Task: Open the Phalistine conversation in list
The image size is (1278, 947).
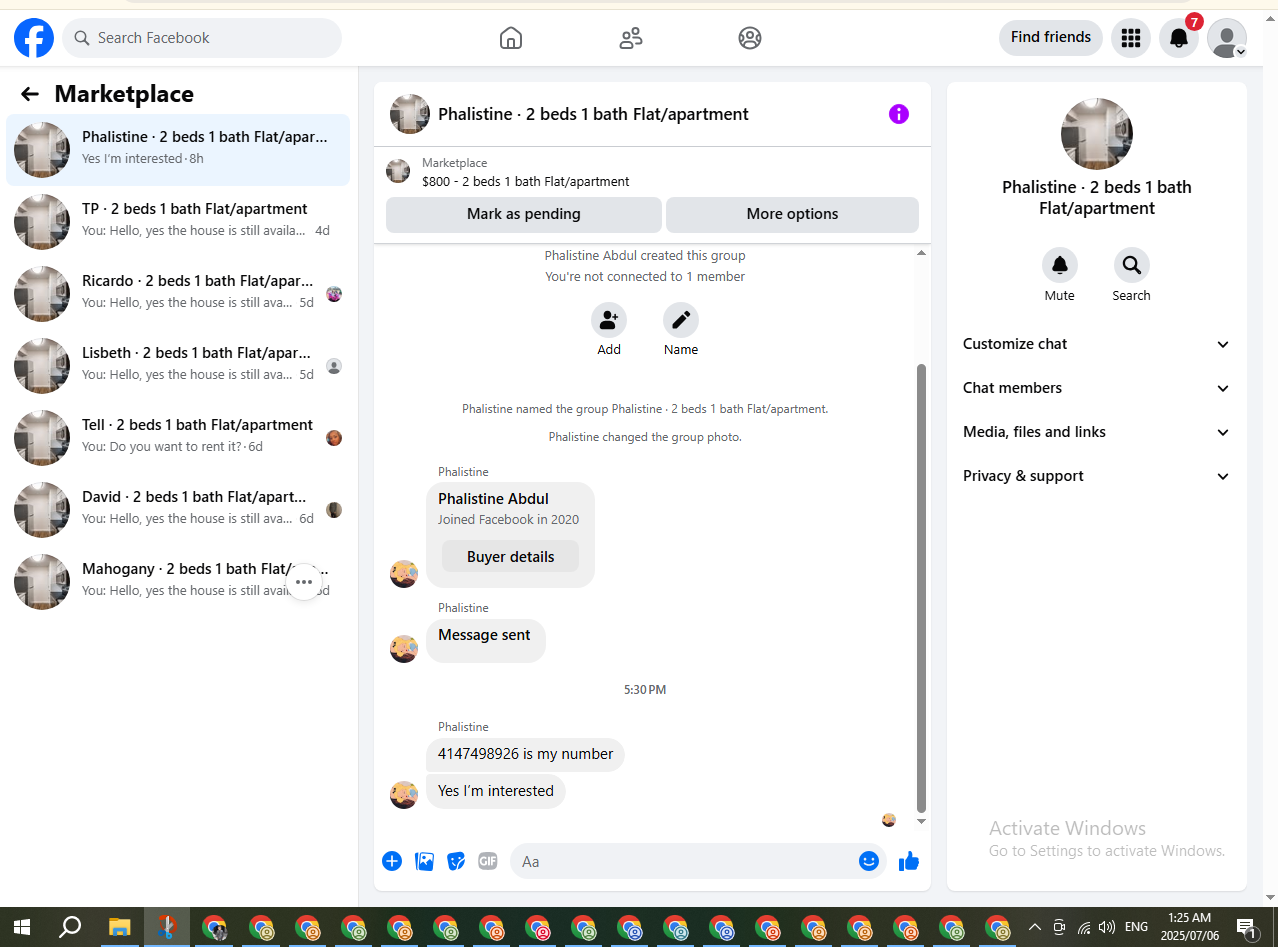Action: click(178, 150)
